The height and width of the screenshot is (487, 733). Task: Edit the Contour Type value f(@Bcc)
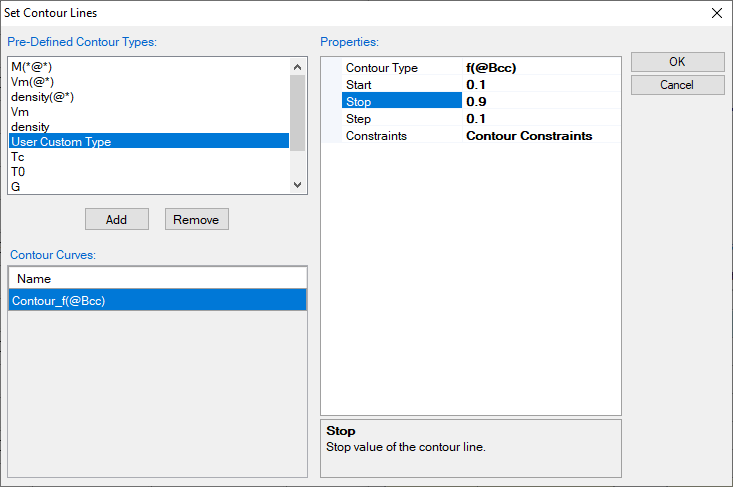(x=540, y=68)
